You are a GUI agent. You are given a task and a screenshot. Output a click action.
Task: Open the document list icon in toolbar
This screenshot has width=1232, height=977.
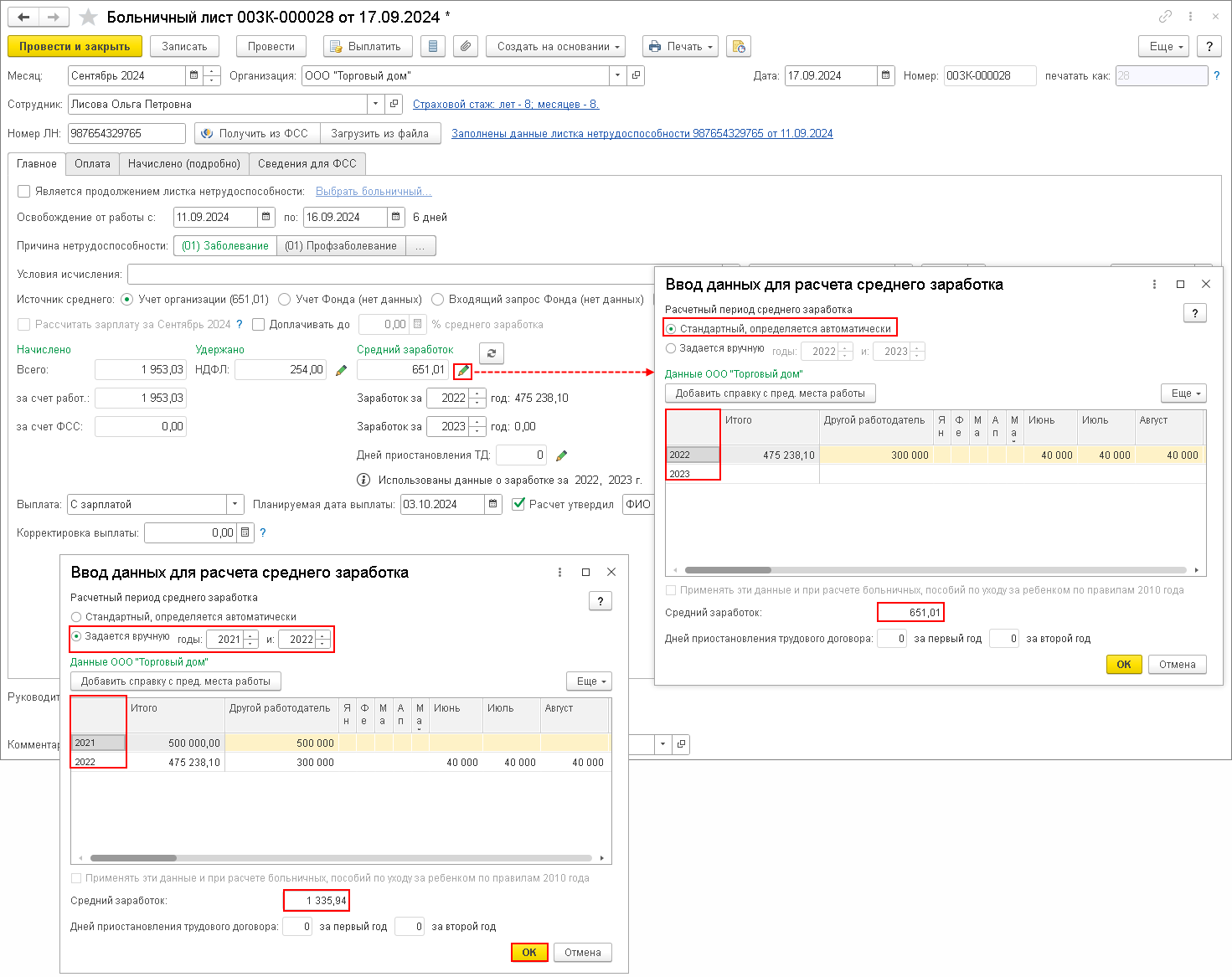click(432, 47)
